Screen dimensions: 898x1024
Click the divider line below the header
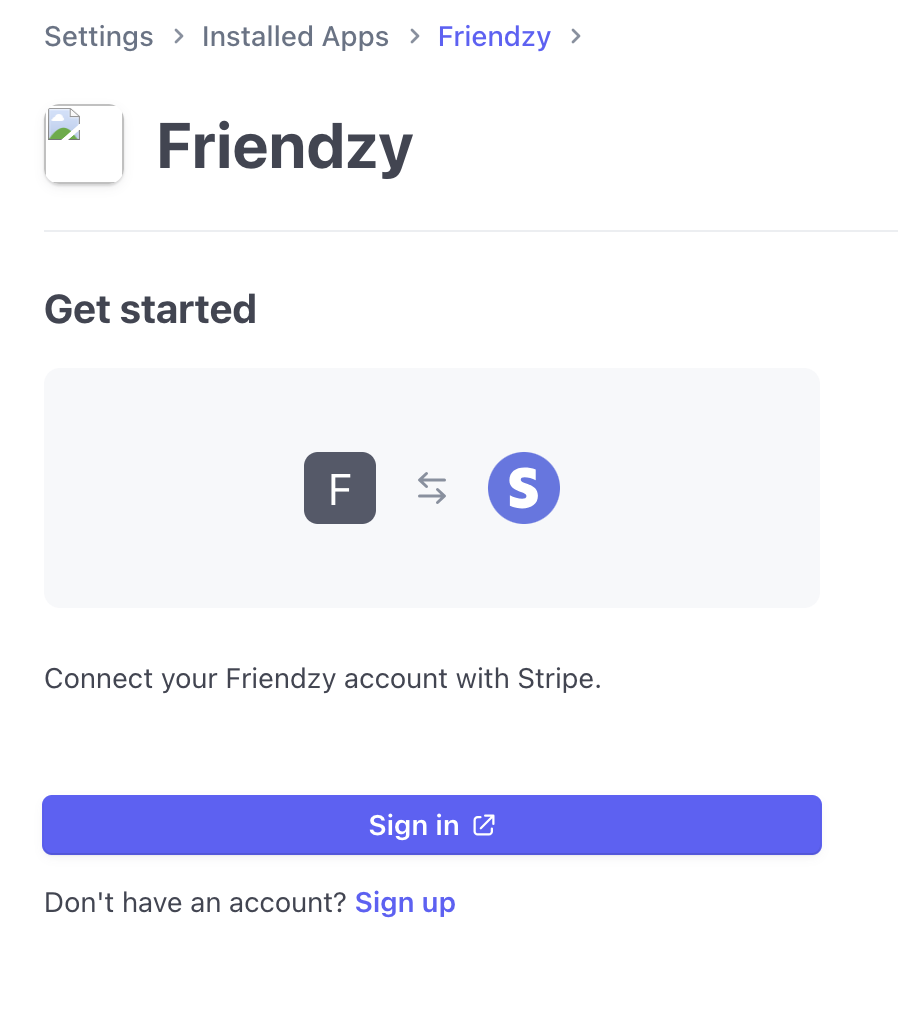470,231
